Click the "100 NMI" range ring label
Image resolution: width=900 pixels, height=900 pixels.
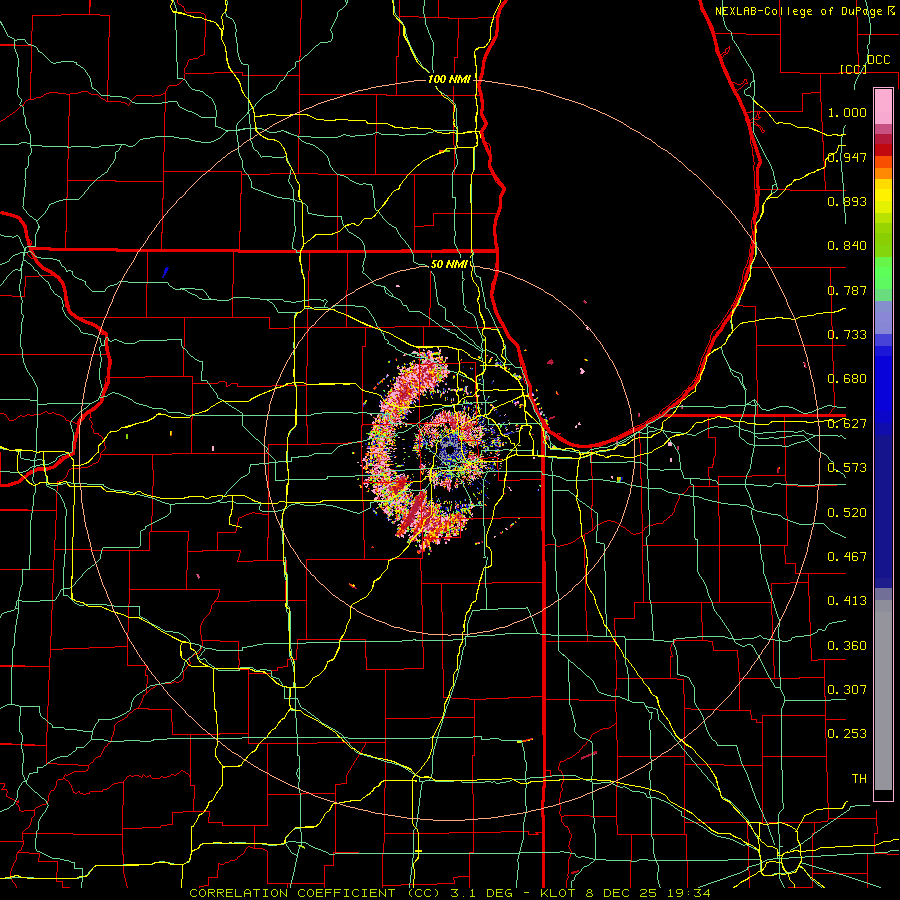449,79
